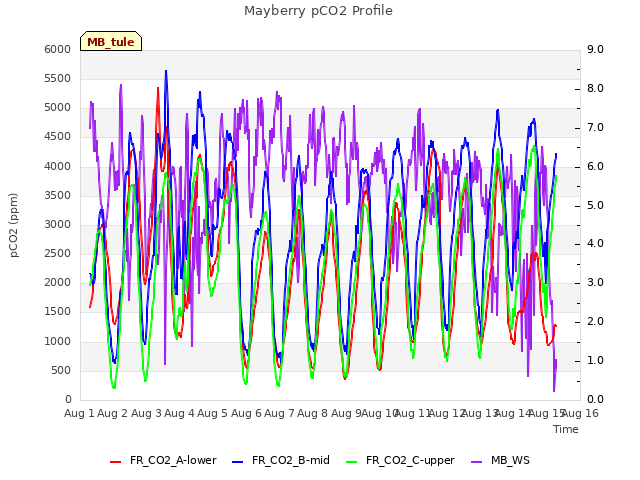Viewport: 640px width, 480px height.
Task: Click the Aug 7 date tick label
Action: point(279,413)
